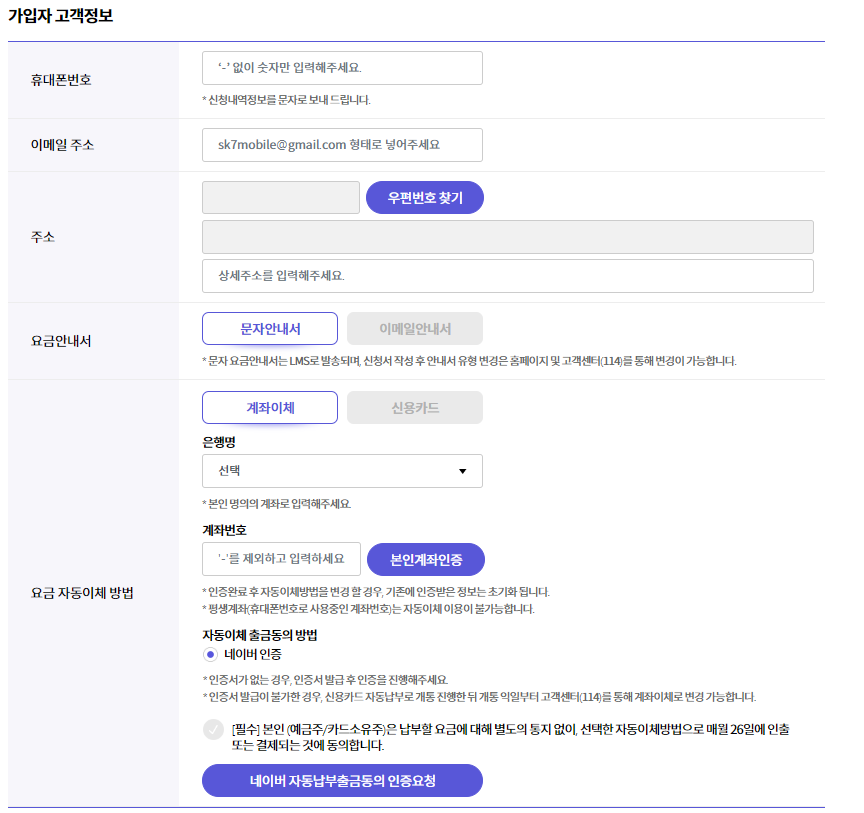The image size is (864, 813).
Task: Click the postal code input box
Action: [280, 197]
